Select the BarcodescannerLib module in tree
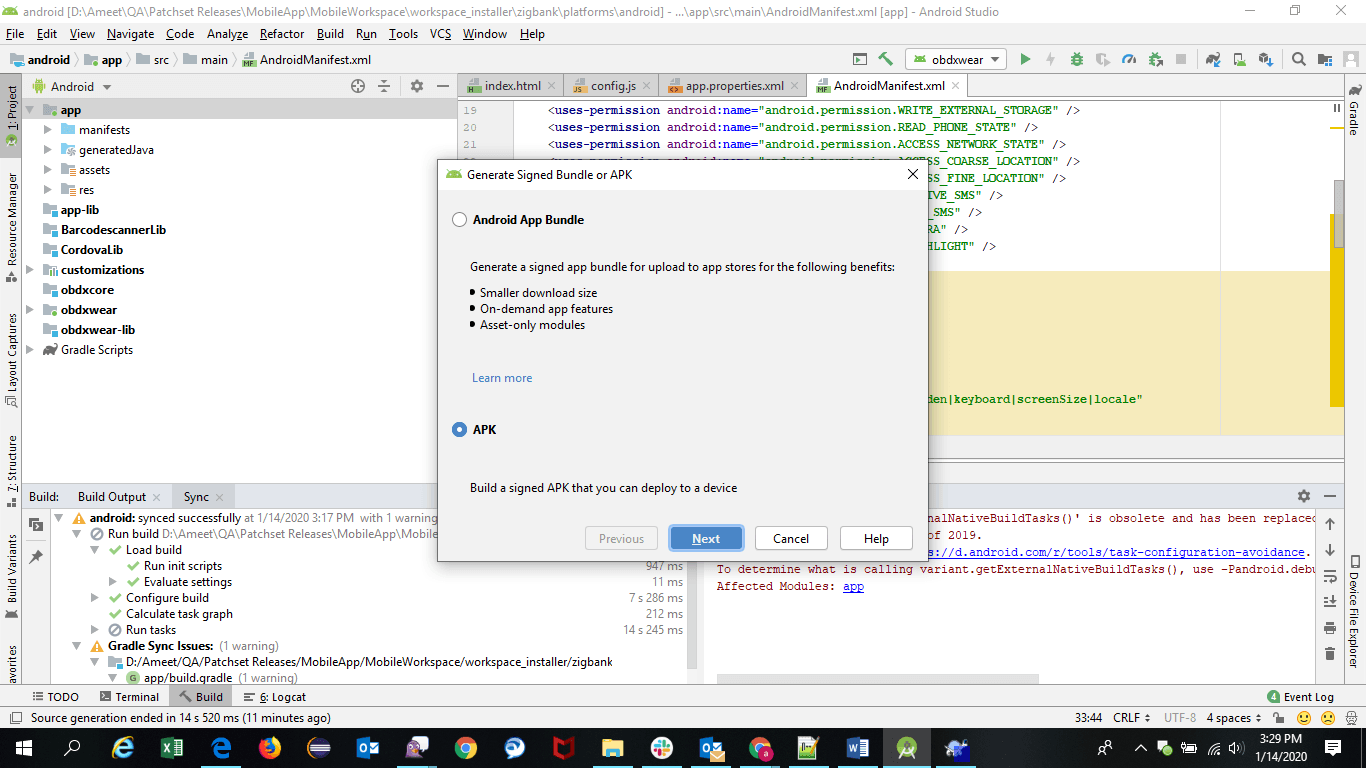Viewport: 1366px width, 768px height. click(x=113, y=230)
